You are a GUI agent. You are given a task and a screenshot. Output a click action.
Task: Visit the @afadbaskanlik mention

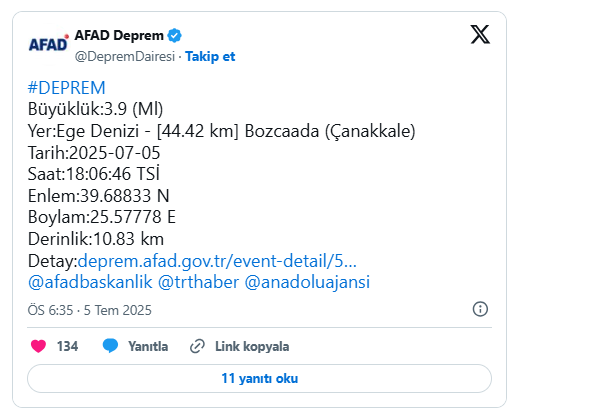click(x=90, y=282)
